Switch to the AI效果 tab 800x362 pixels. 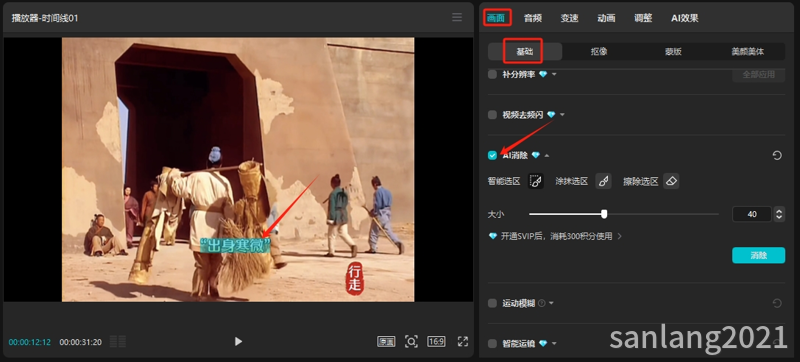685,18
